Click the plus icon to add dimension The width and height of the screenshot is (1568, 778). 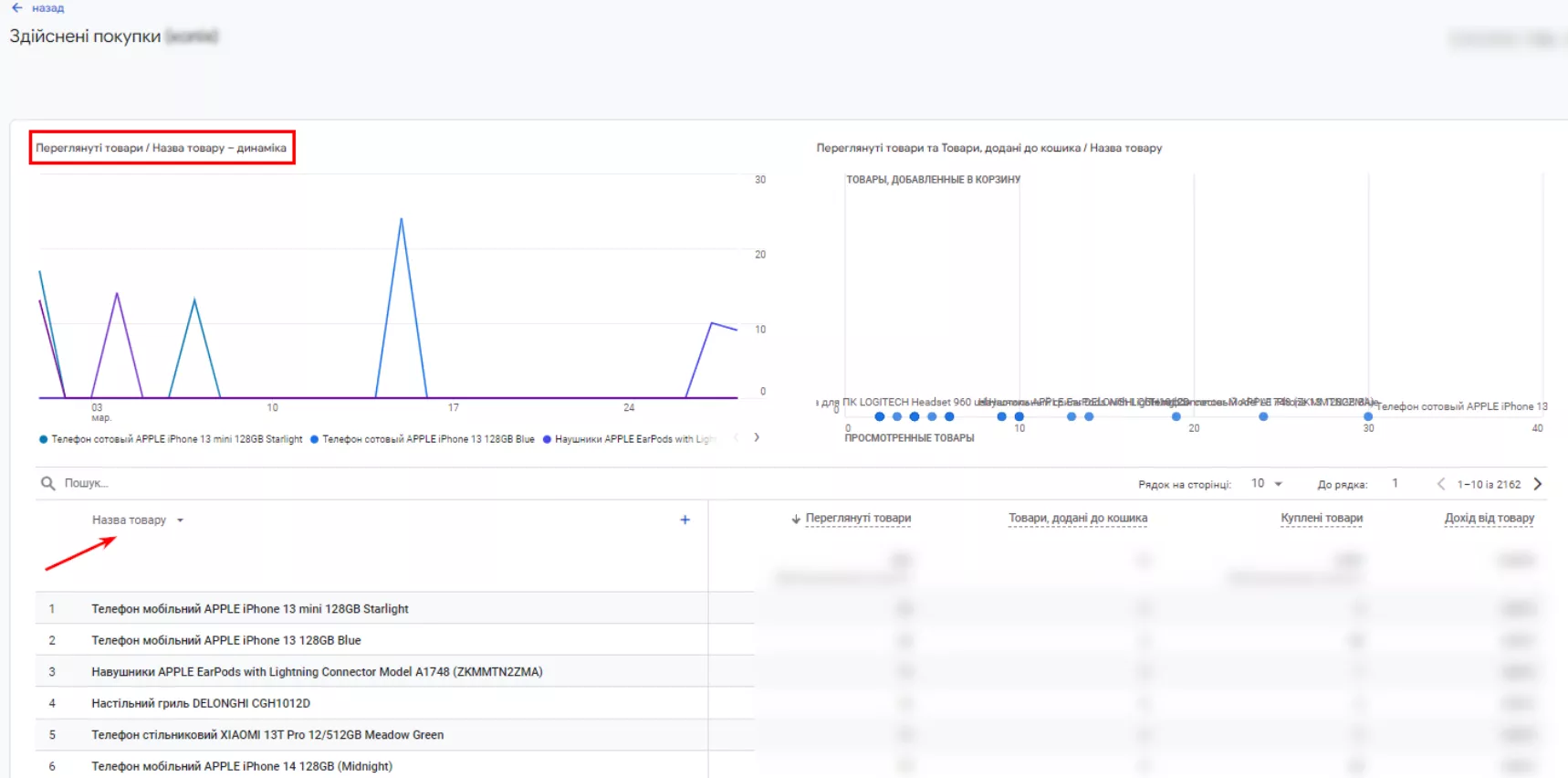point(685,520)
